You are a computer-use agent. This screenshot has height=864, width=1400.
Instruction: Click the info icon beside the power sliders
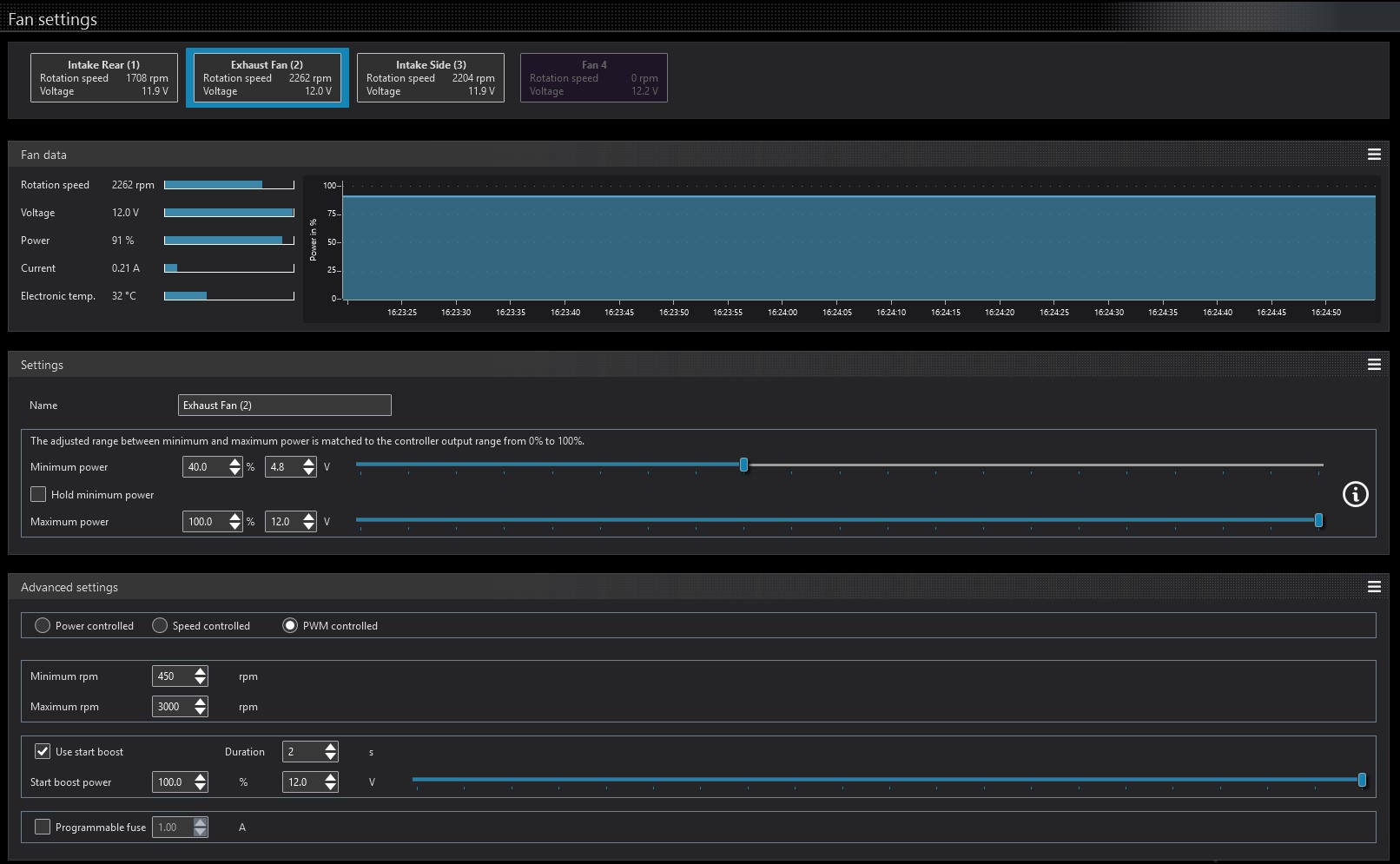coord(1355,494)
